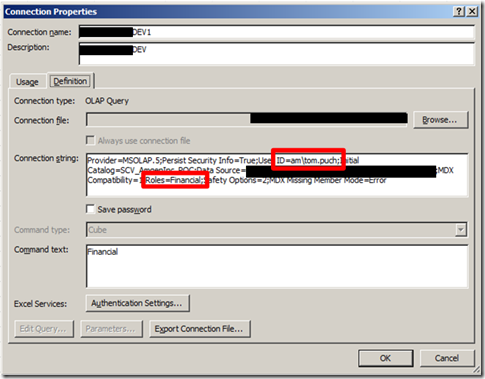Click the 'Connection string:' label
485x379 pixels.
(x=46, y=158)
